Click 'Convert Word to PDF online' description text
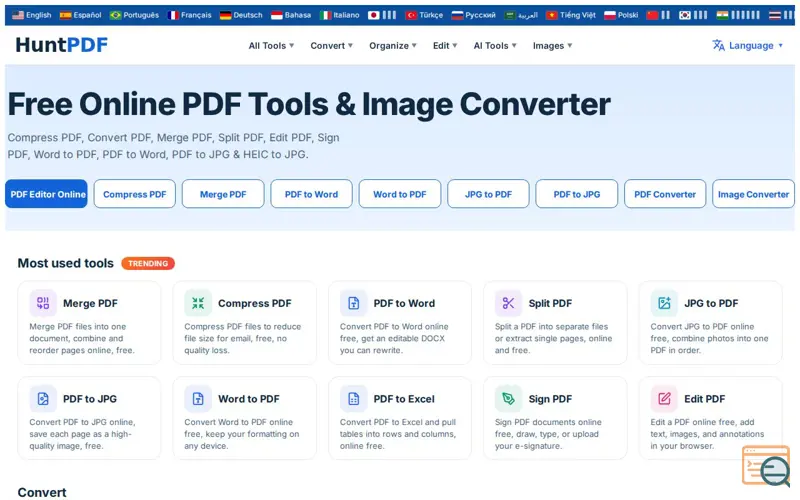This screenshot has width=800, height=500. coord(239,422)
